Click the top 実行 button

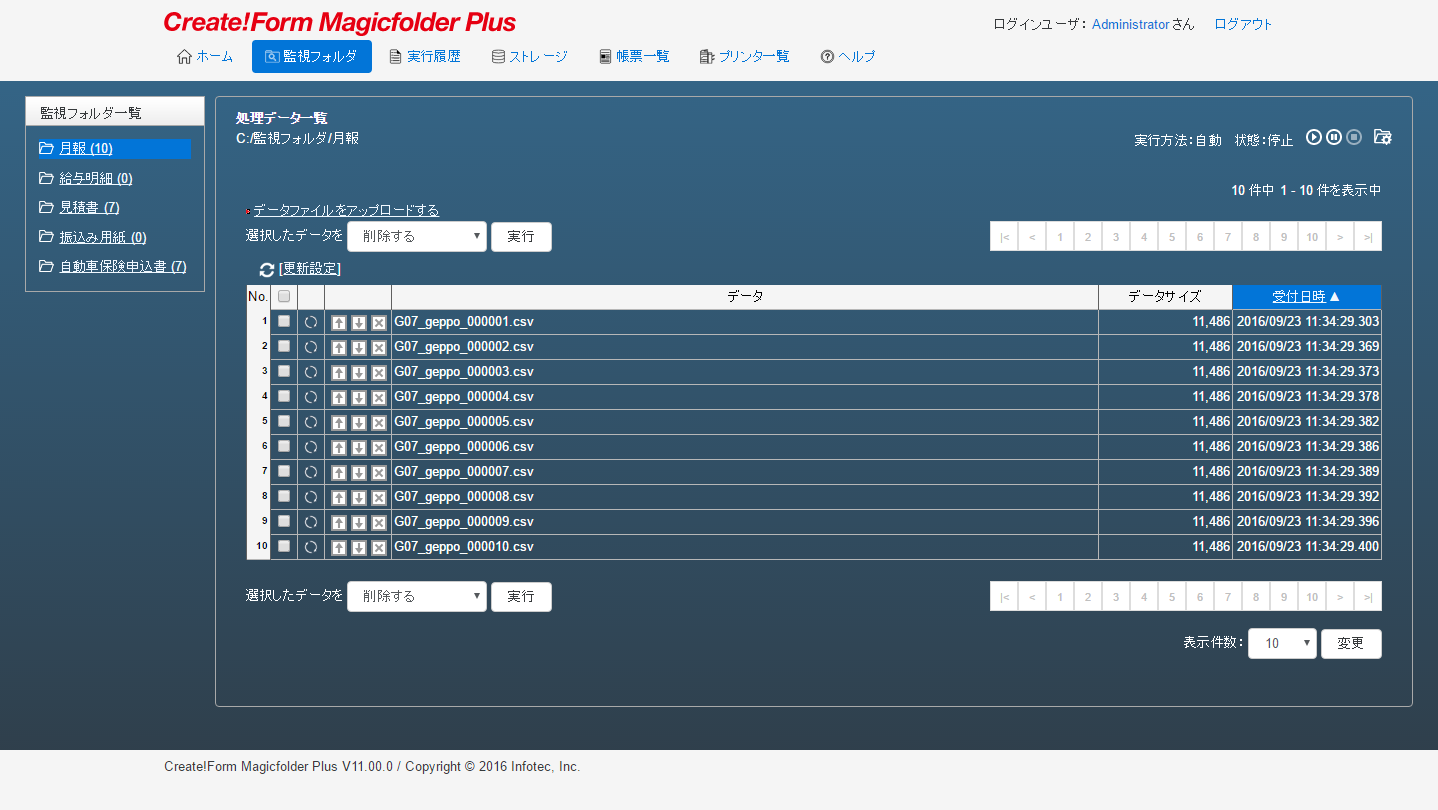point(521,237)
